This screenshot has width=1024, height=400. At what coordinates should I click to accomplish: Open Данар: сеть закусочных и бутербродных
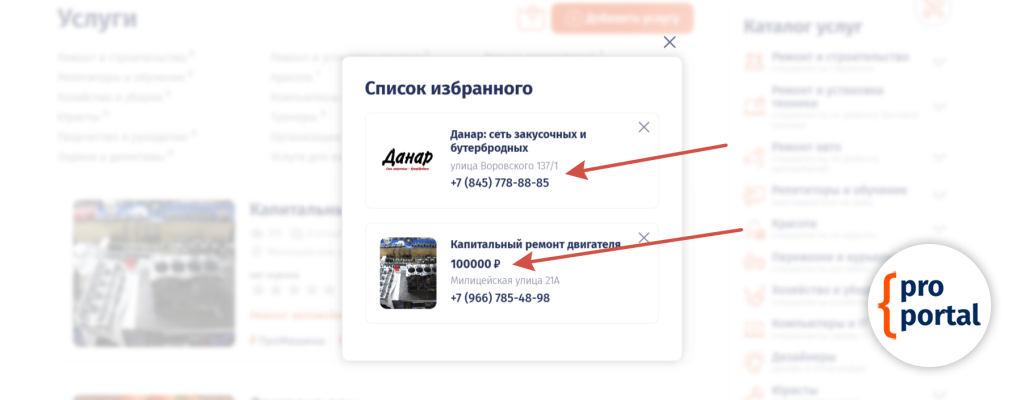[519, 141]
